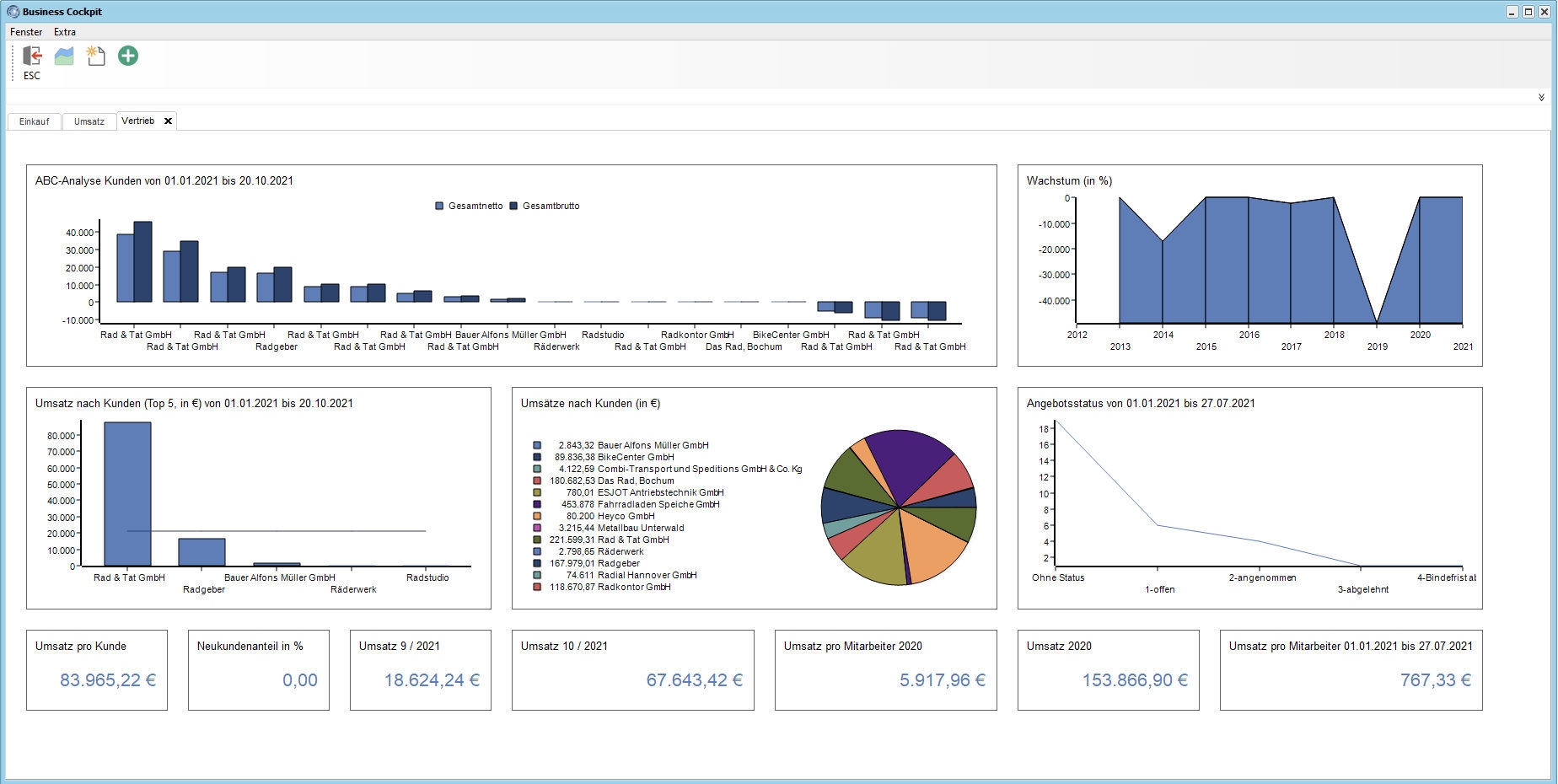Click the Umsatz 10 / 2021 value 67.643,42 €

point(695,680)
